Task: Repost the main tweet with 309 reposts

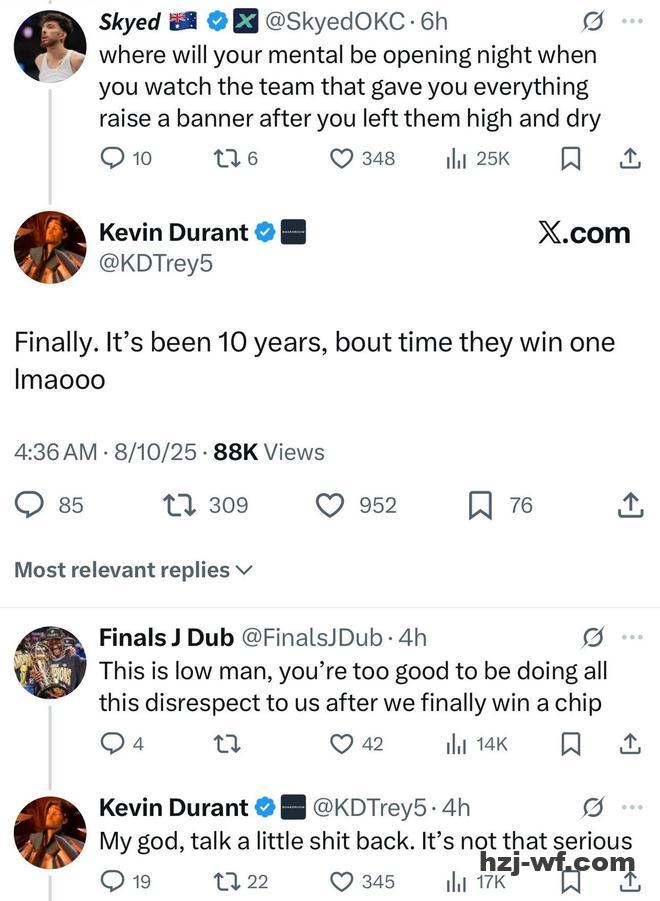Action: 178,505
